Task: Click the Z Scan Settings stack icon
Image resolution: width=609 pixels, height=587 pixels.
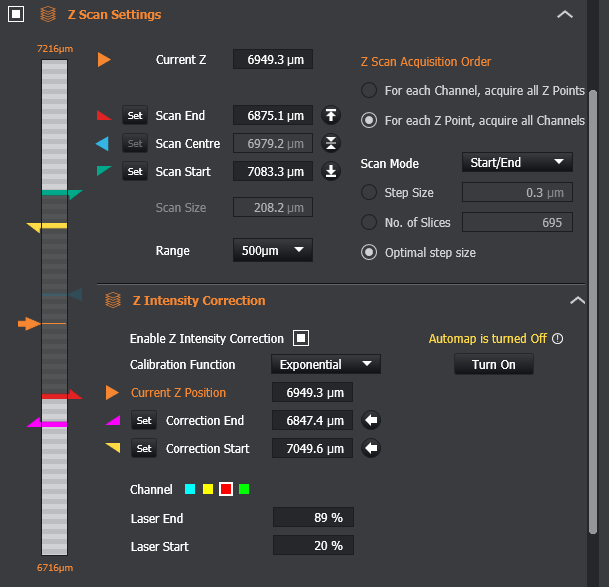Action: coord(48,14)
